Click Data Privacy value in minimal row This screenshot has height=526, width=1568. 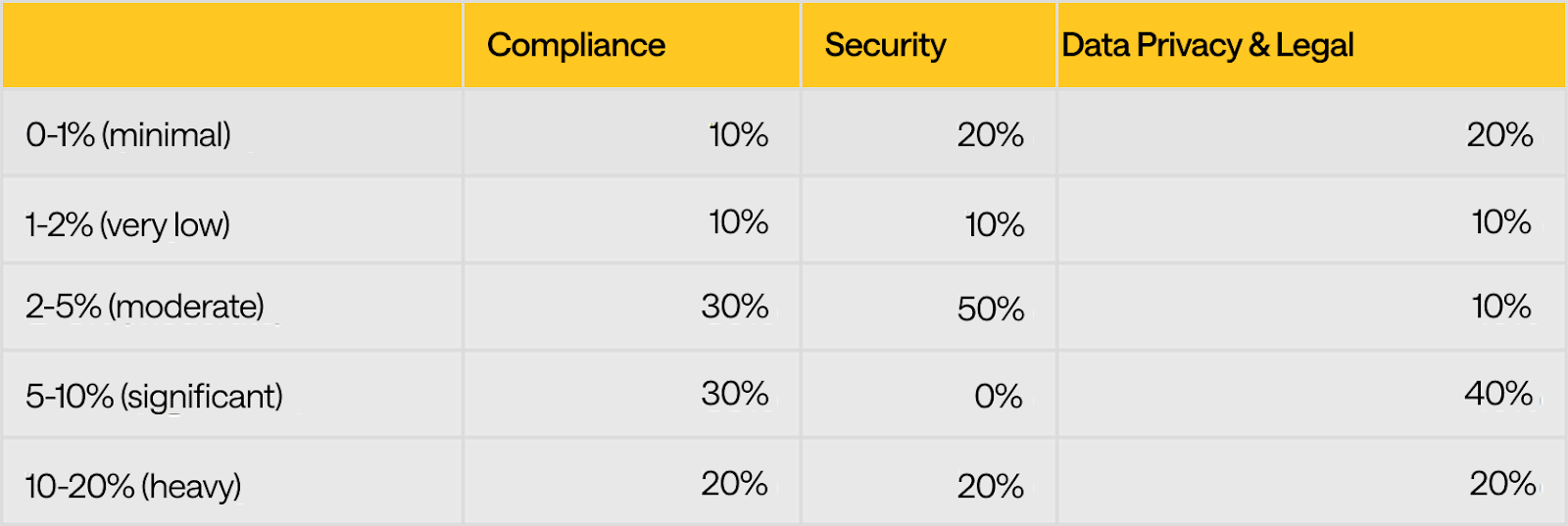(x=1499, y=135)
